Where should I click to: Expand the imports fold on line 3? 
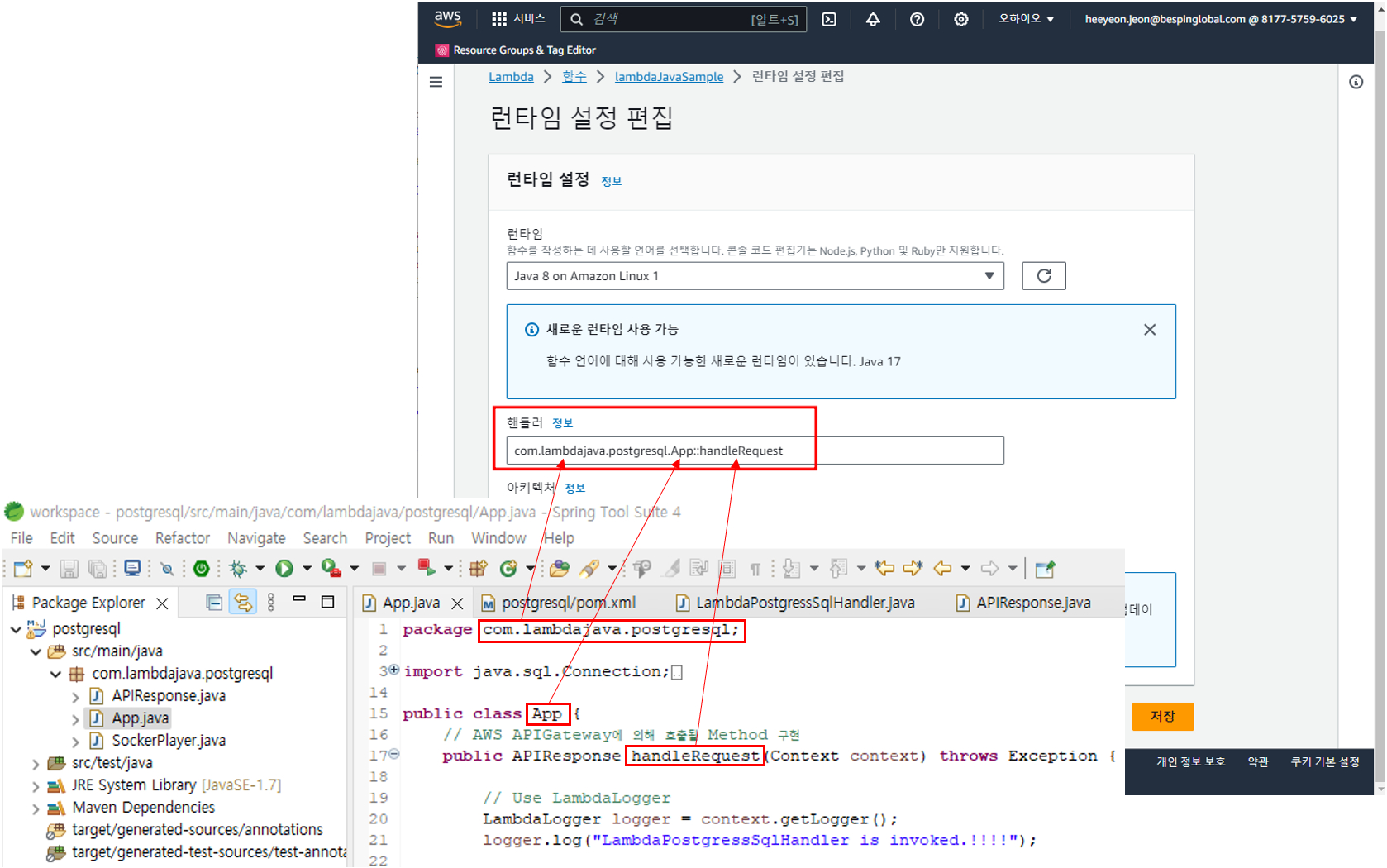pos(394,670)
